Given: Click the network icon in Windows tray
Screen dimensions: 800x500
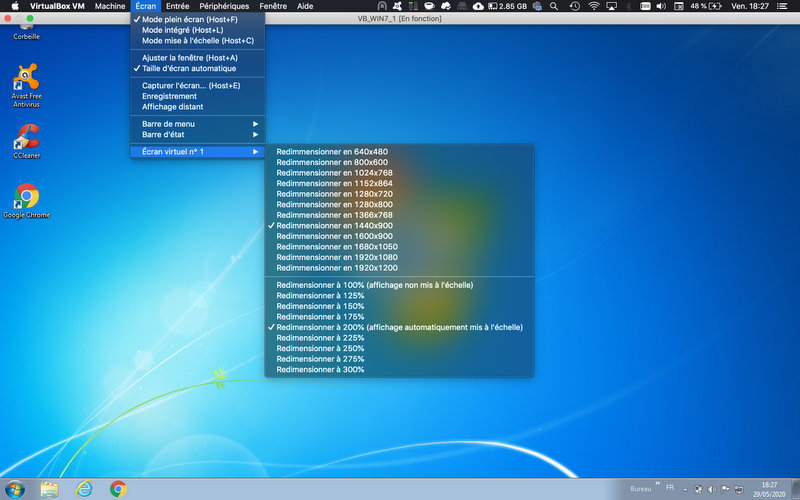Looking at the screenshot, I should click(738, 489).
